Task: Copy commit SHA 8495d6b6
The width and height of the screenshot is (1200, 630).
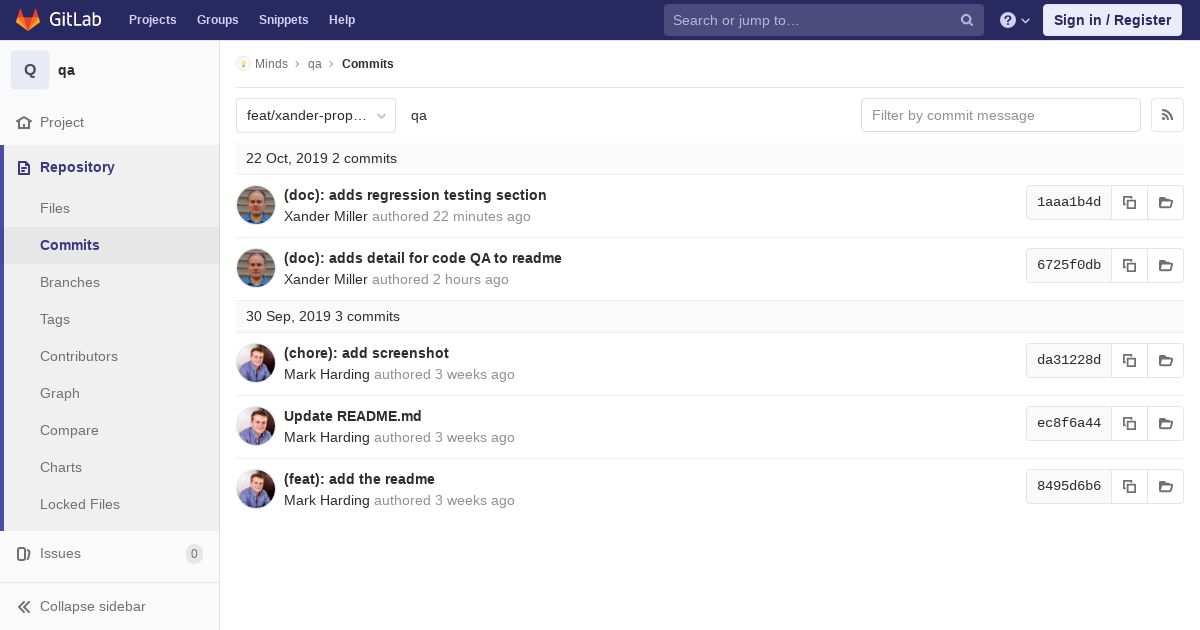Action: pyautogui.click(x=1129, y=486)
